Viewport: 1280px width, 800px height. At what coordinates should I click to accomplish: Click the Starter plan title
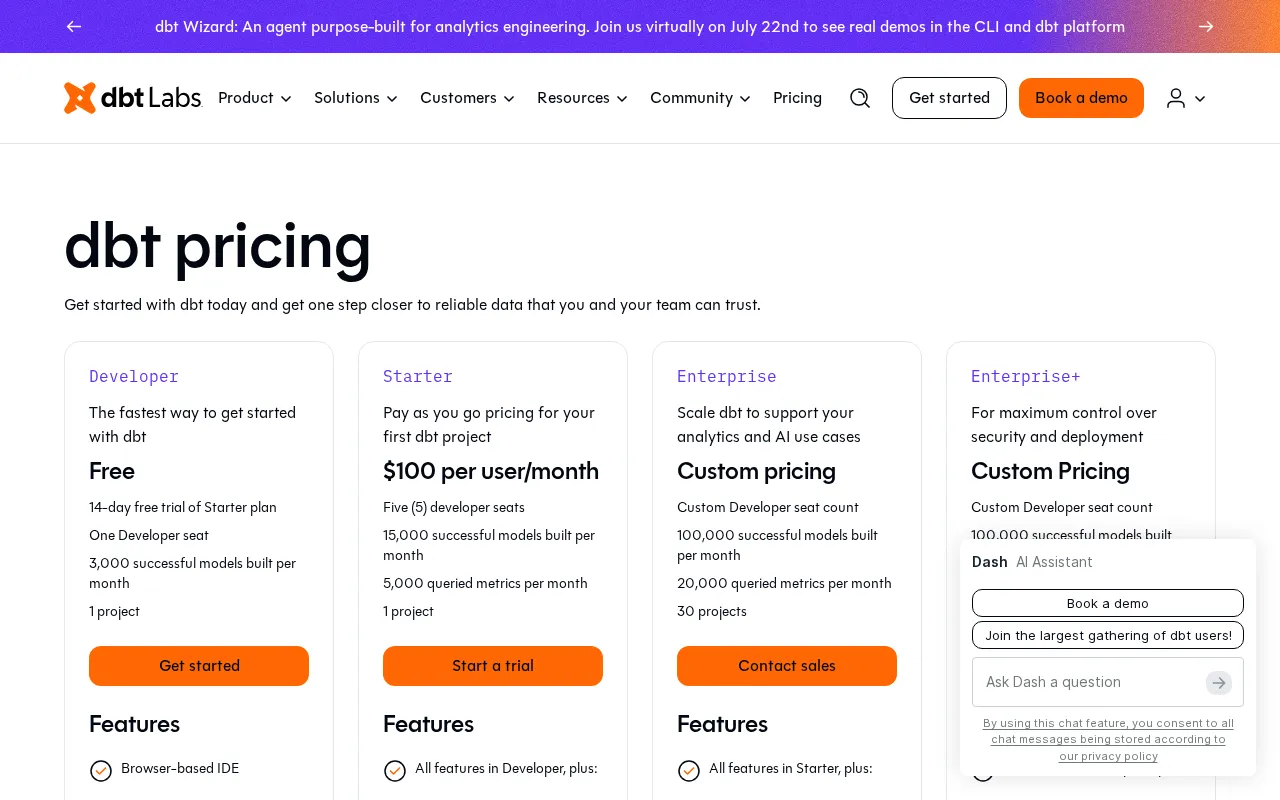coord(418,376)
